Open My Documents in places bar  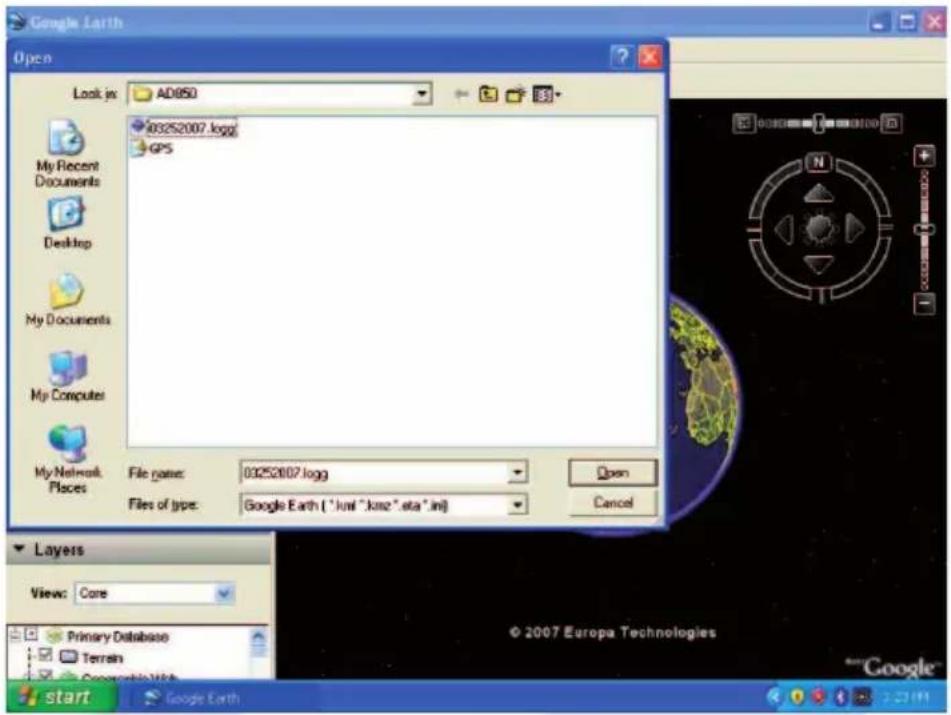(67, 300)
